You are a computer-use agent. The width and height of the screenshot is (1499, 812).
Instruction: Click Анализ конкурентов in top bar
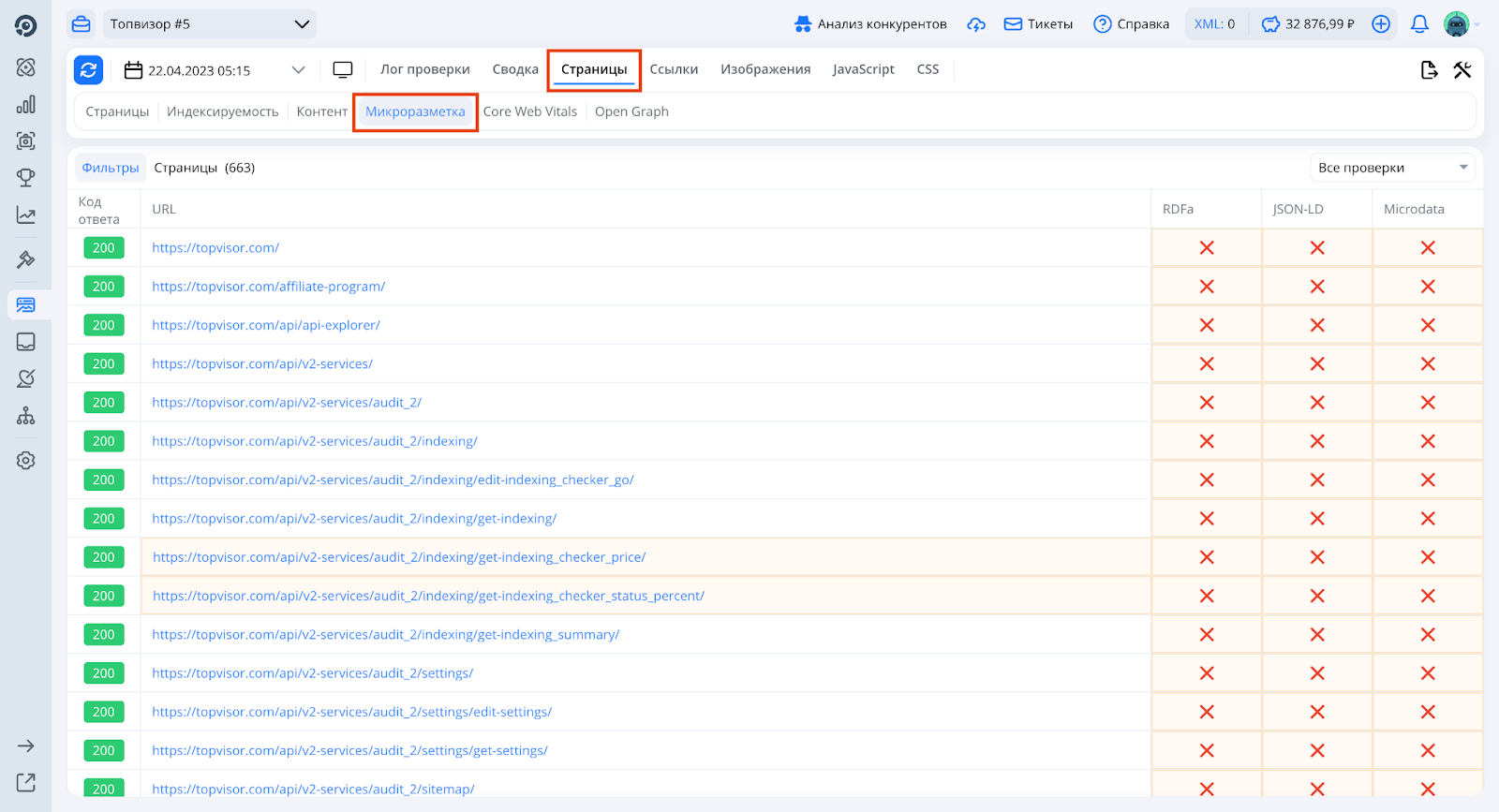(x=870, y=24)
